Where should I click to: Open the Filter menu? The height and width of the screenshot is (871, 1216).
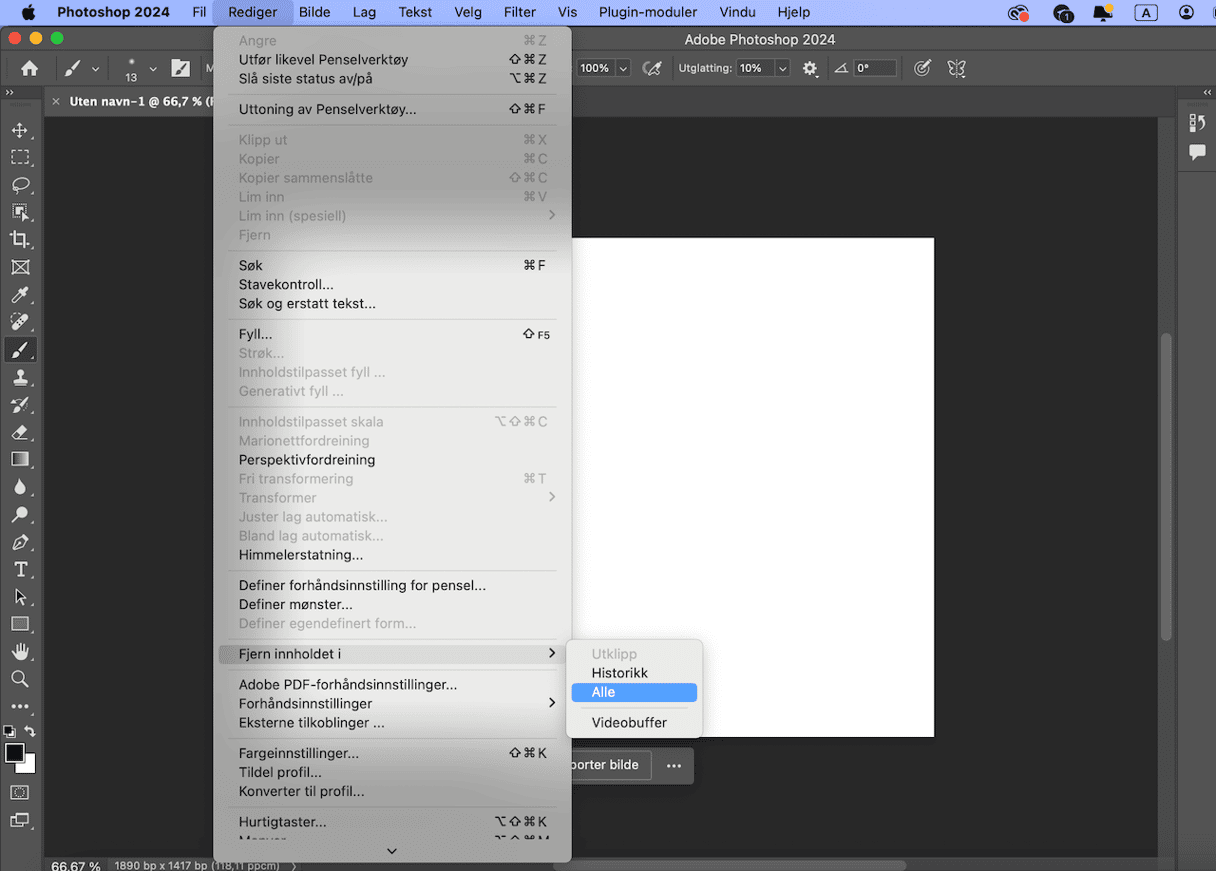pos(520,12)
